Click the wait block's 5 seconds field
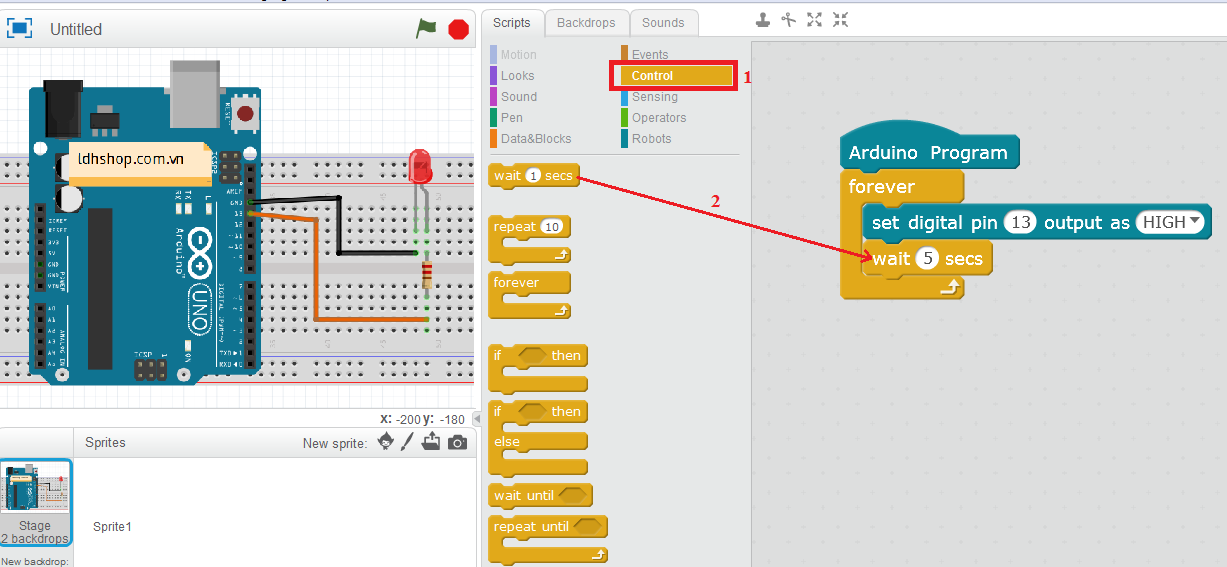1227x567 pixels. [x=927, y=259]
